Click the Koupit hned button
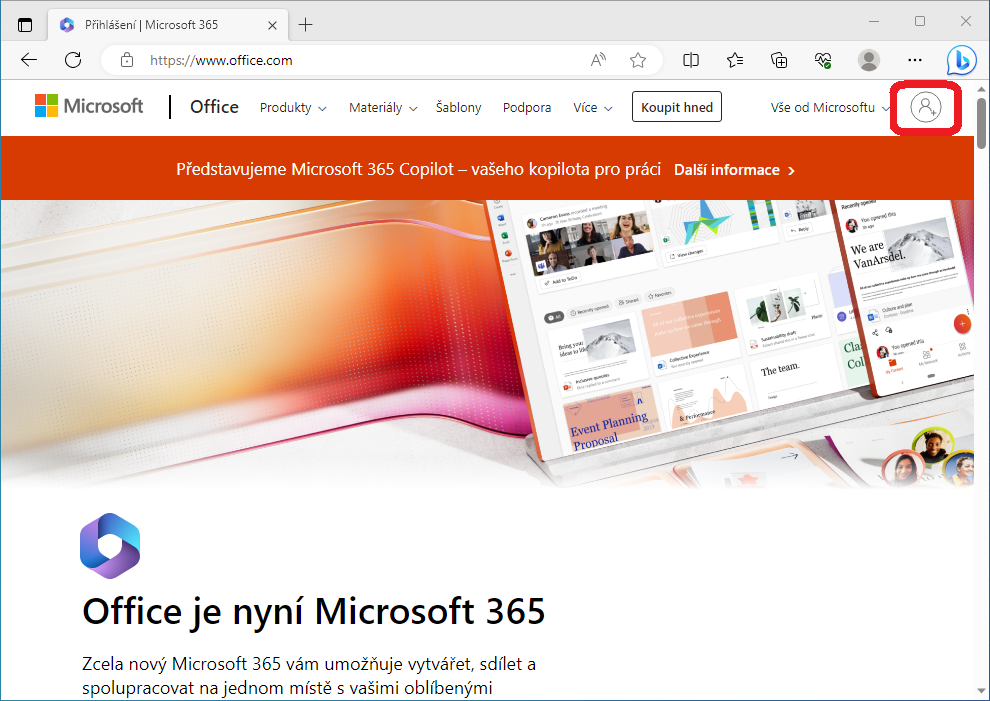 click(x=677, y=107)
